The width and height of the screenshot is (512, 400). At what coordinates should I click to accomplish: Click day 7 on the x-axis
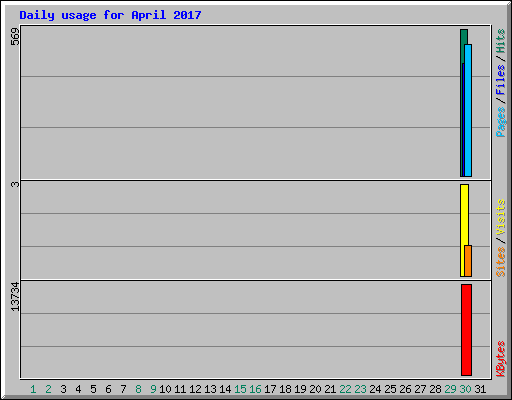[123, 389]
